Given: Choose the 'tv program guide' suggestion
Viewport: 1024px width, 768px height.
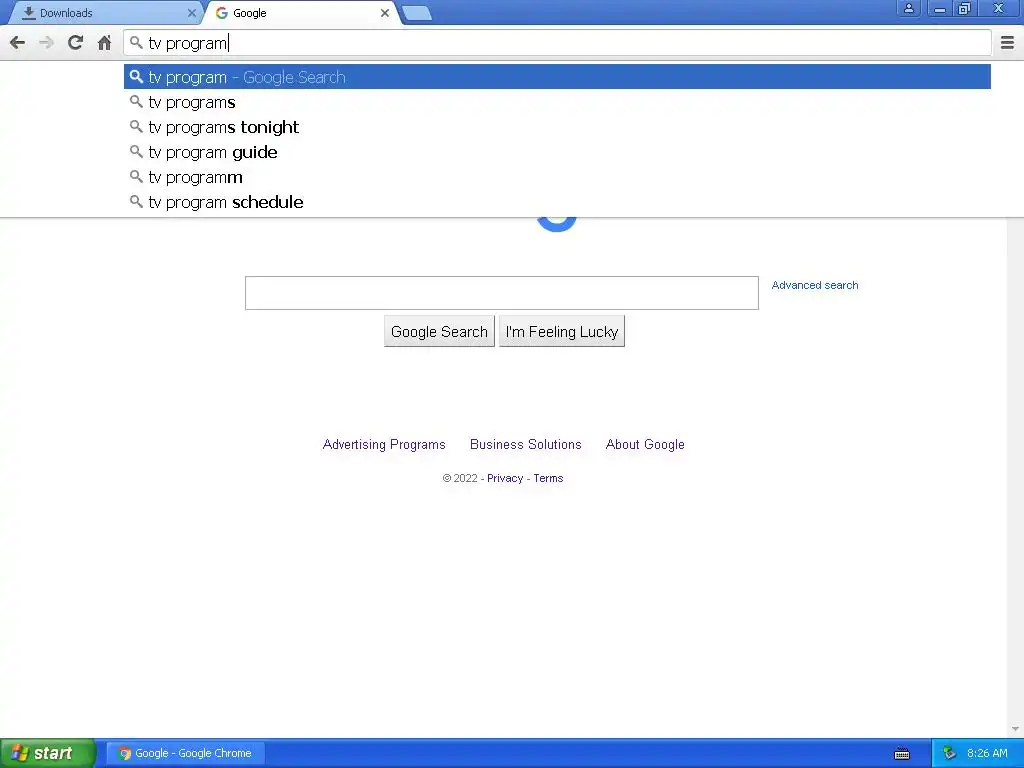Looking at the screenshot, I should (557, 152).
